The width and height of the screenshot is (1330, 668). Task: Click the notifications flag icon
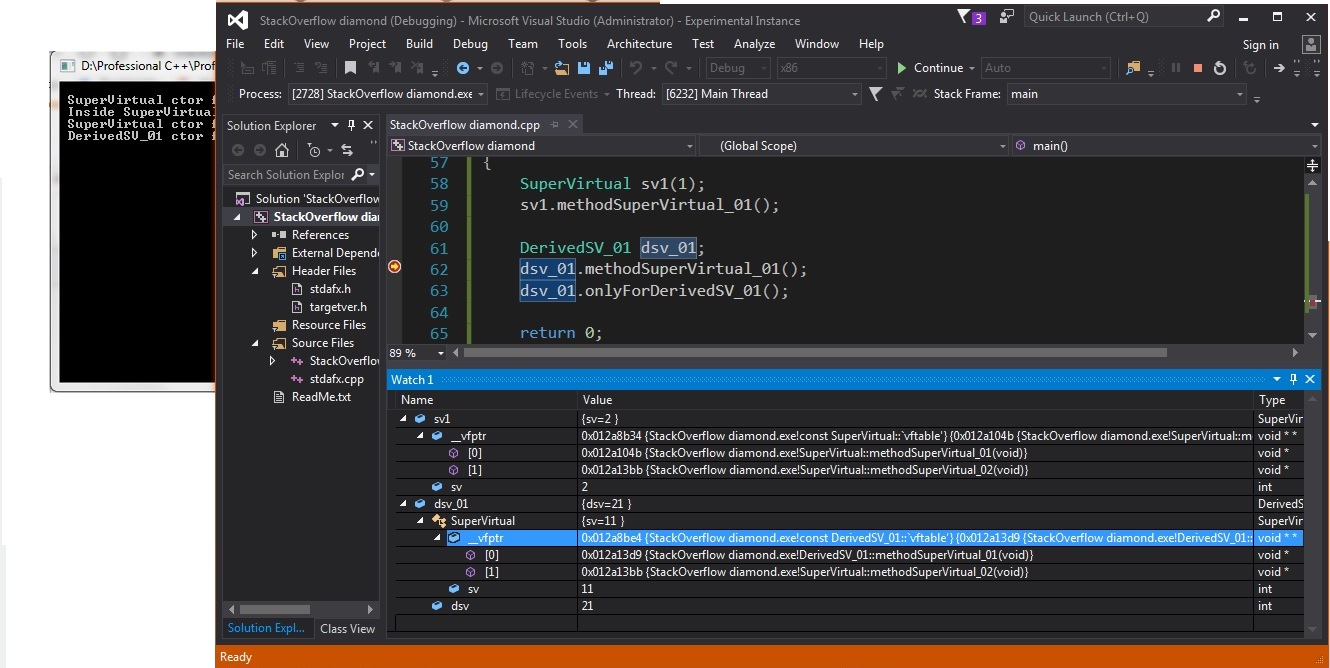coord(964,17)
